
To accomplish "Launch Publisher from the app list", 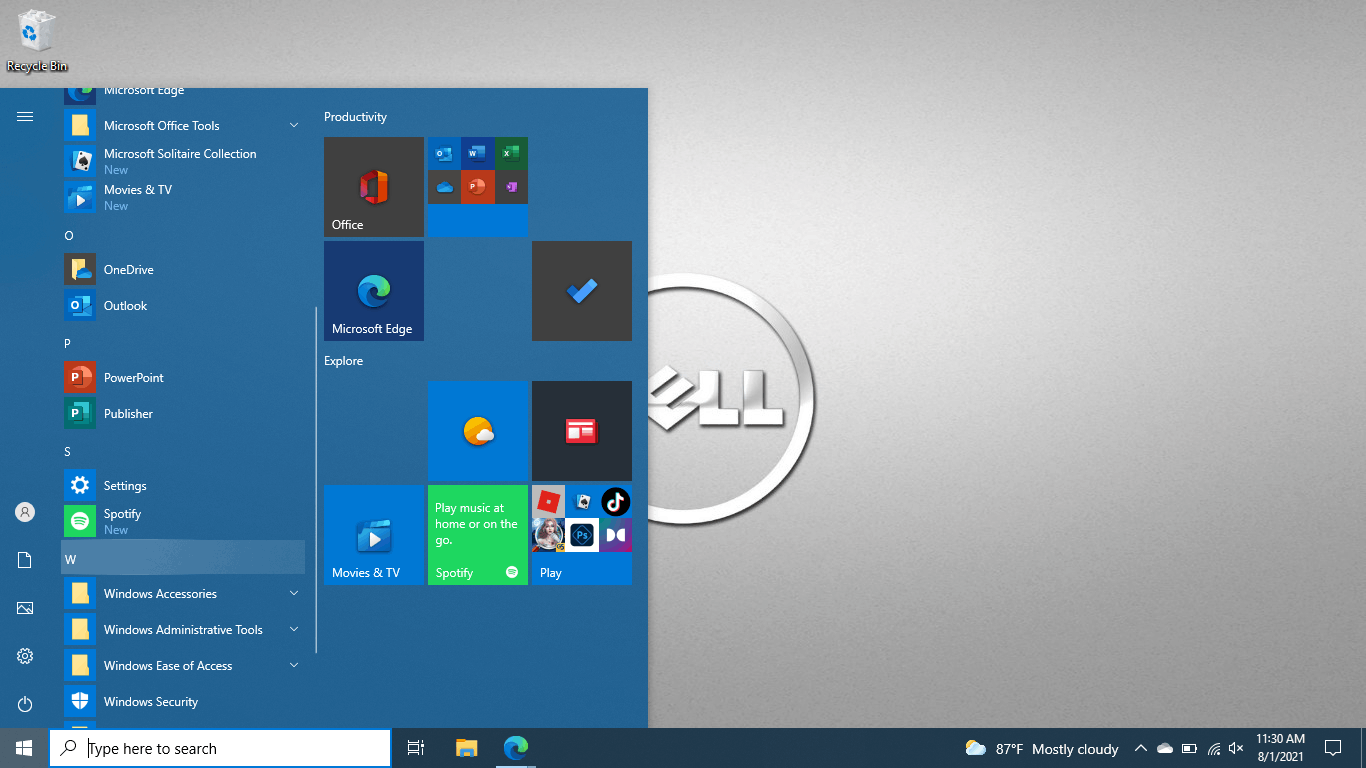I will pyautogui.click(x=183, y=414).
